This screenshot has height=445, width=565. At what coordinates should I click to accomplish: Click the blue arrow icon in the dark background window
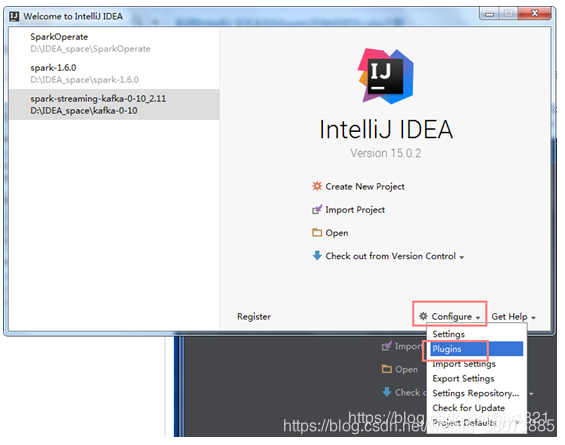point(387,392)
